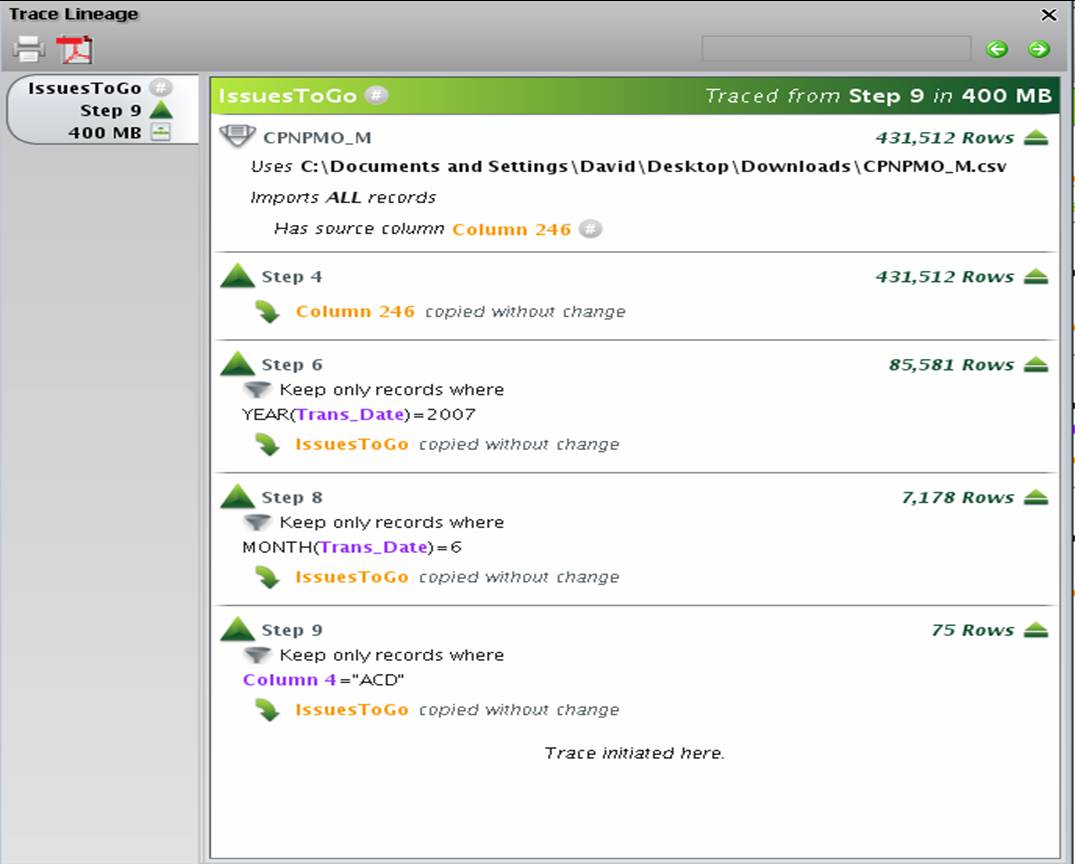1075x864 pixels.
Task: Collapse the Step 6 85,581 Rows section
Action: (x=1036, y=365)
